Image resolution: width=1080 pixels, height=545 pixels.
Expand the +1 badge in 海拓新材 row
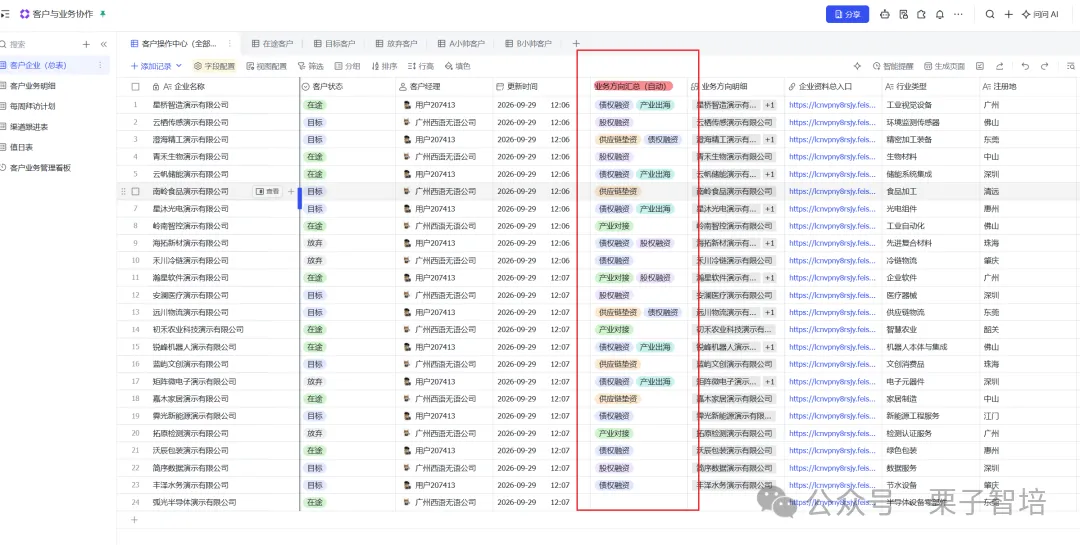coord(769,243)
